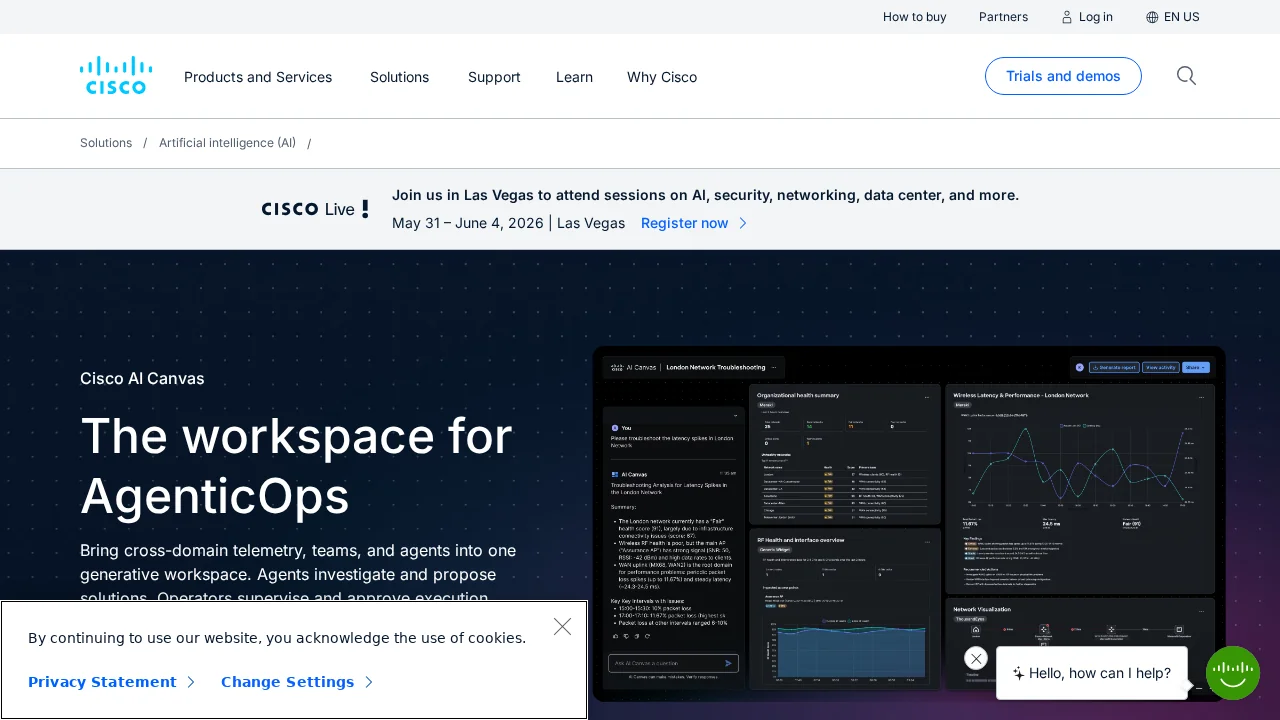Viewport: 1280px width, 720px height.
Task: Open the Why Cisco menu
Action: [x=662, y=77]
